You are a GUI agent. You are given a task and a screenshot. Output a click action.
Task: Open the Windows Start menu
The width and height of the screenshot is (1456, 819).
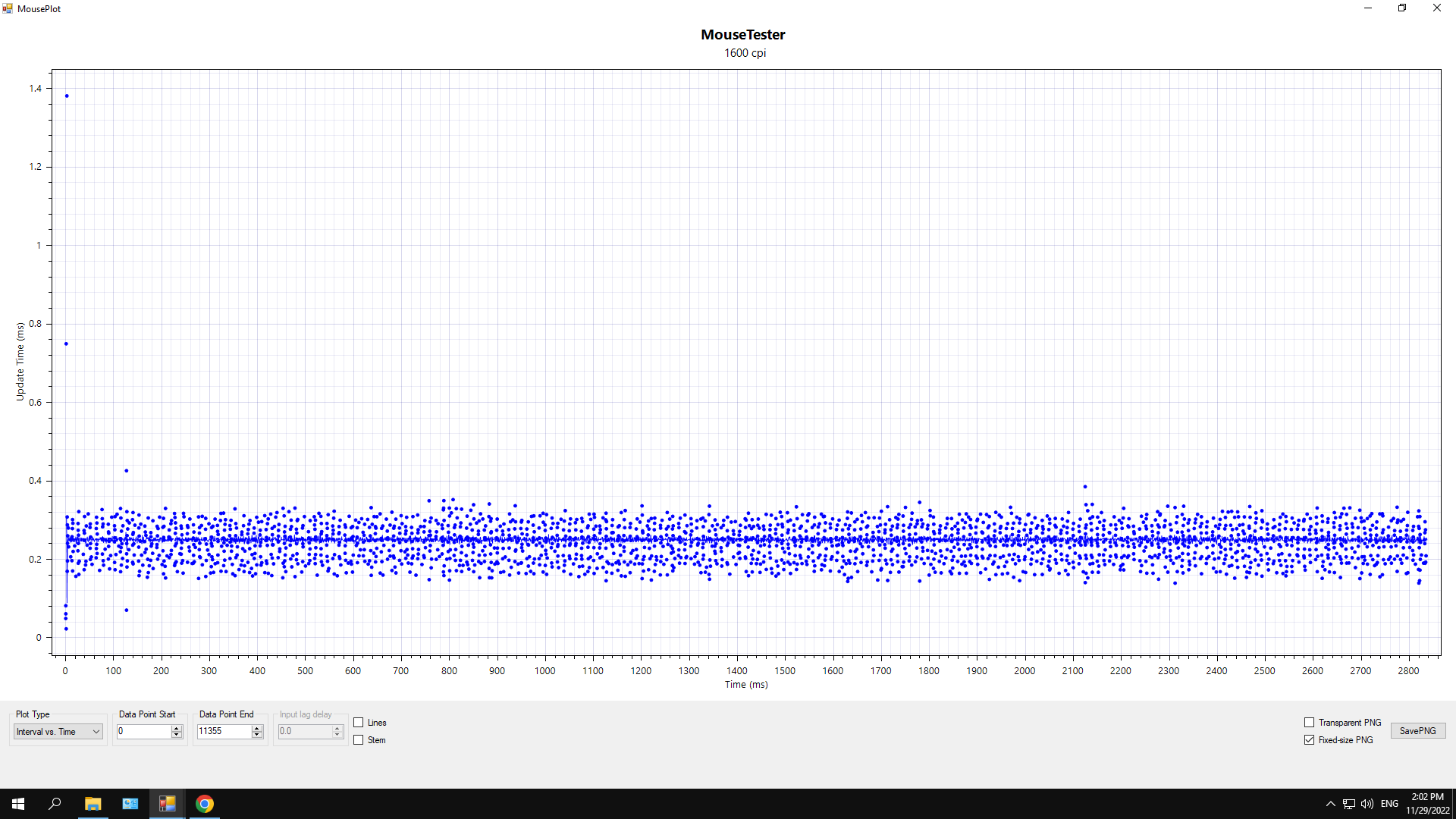(x=18, y=804)
